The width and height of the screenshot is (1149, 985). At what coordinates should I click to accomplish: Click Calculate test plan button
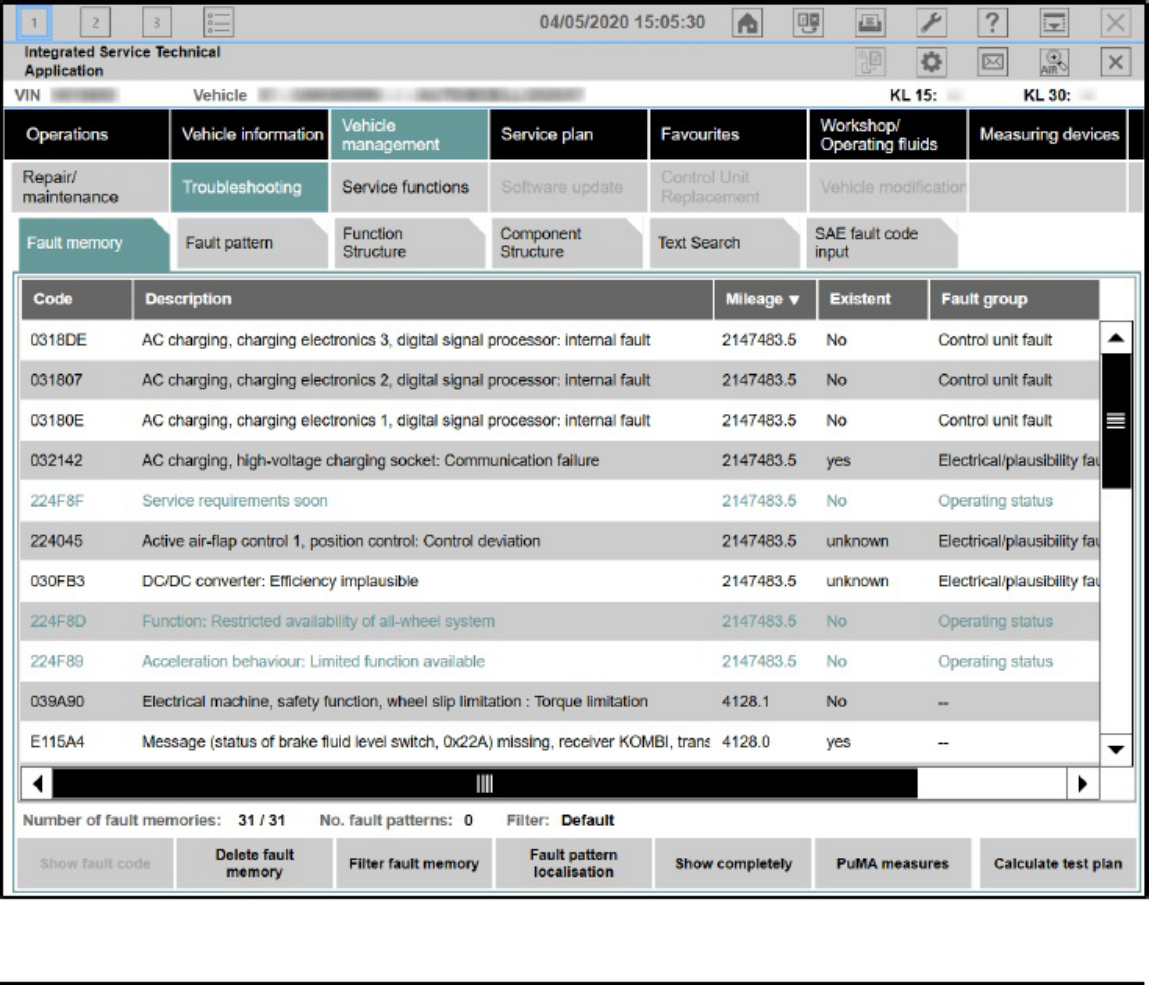click(1058, 863)
